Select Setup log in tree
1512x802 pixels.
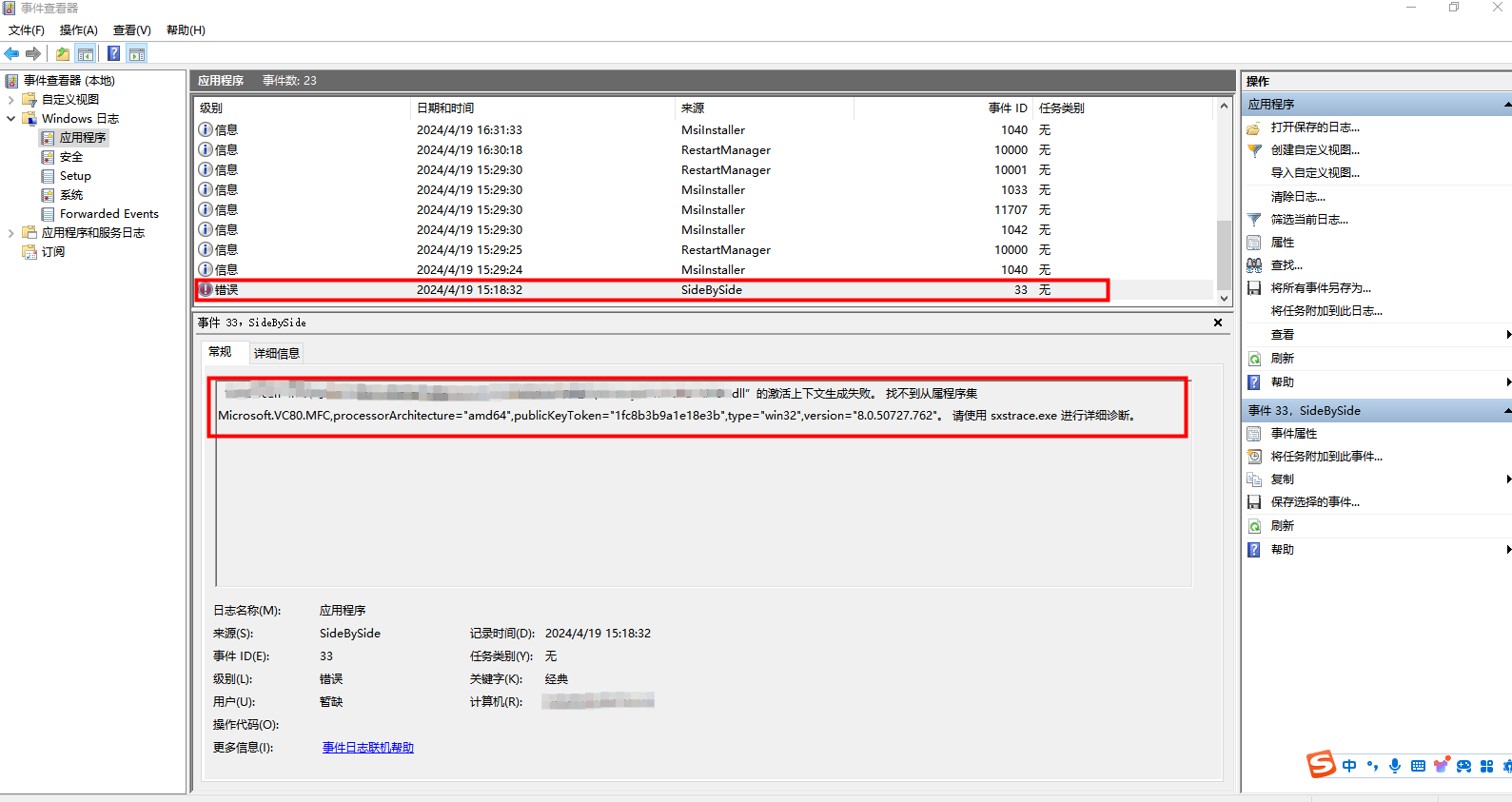coord(75,176)
